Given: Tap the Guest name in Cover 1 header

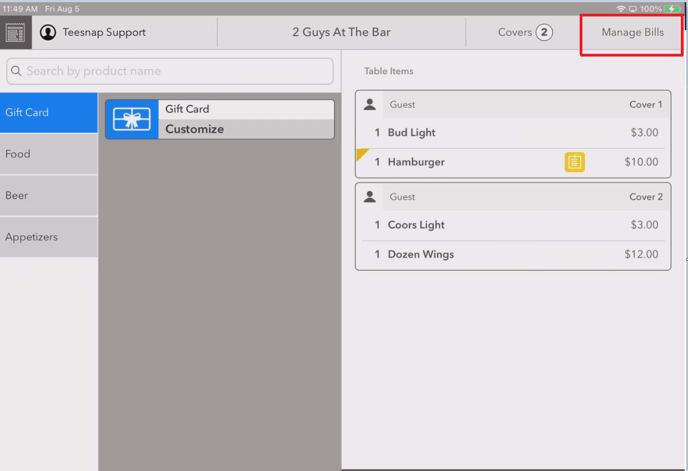Looking at the screenshot, I should 402,104.
